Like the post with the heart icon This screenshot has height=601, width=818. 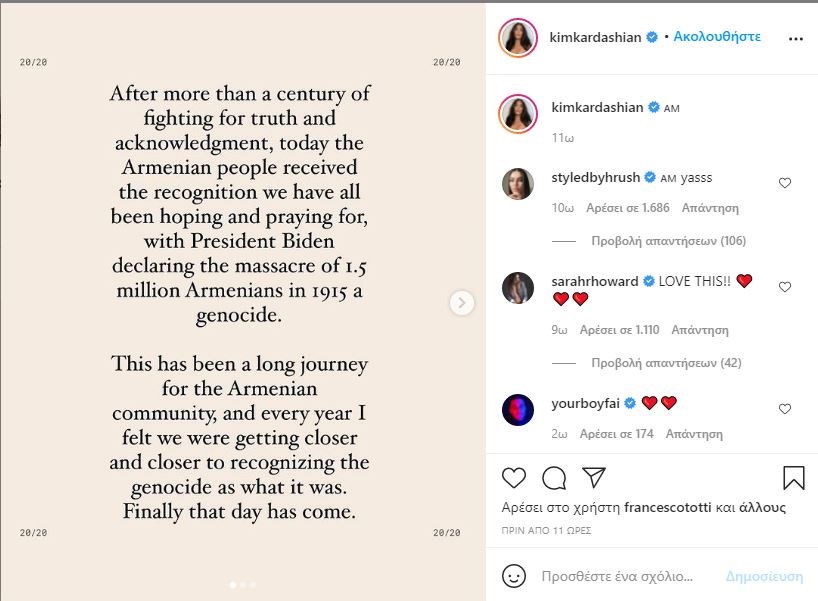pyautogui.click(x=513, y=478)
